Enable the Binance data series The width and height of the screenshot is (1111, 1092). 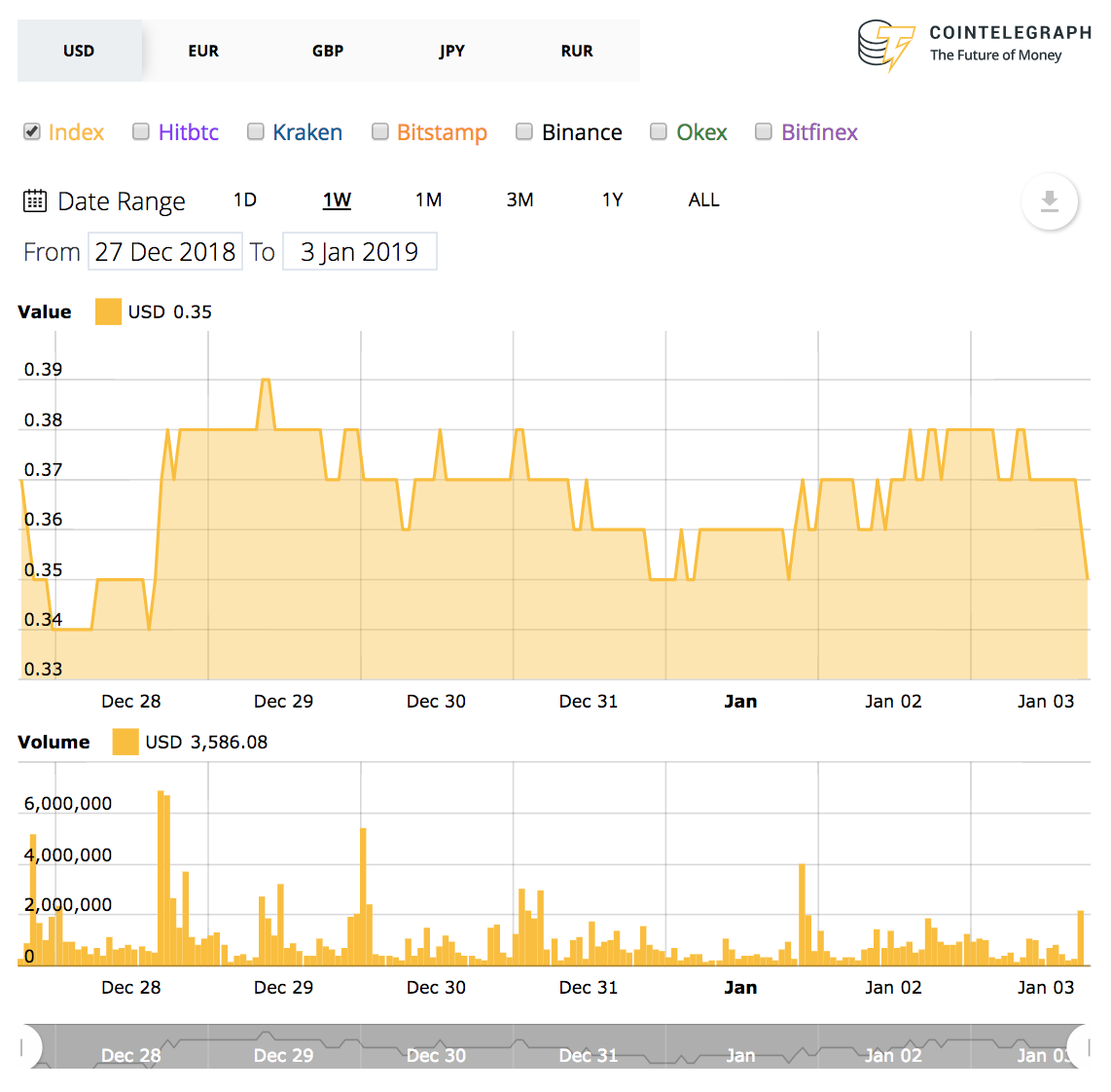[523, 131]
